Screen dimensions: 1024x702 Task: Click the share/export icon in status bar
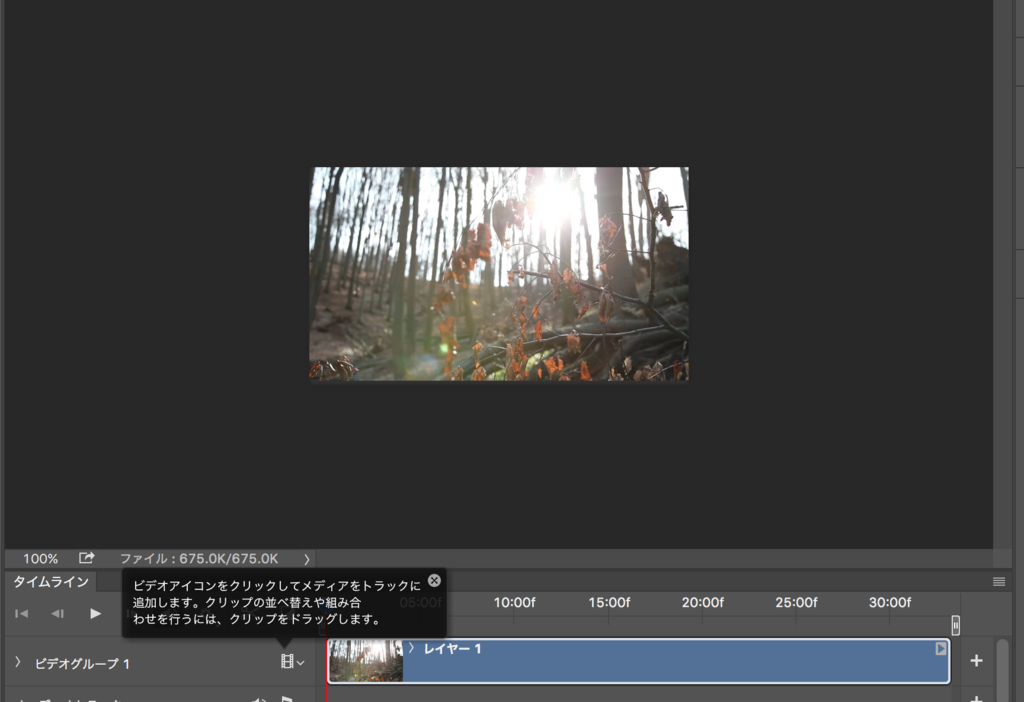click(86, 558)
